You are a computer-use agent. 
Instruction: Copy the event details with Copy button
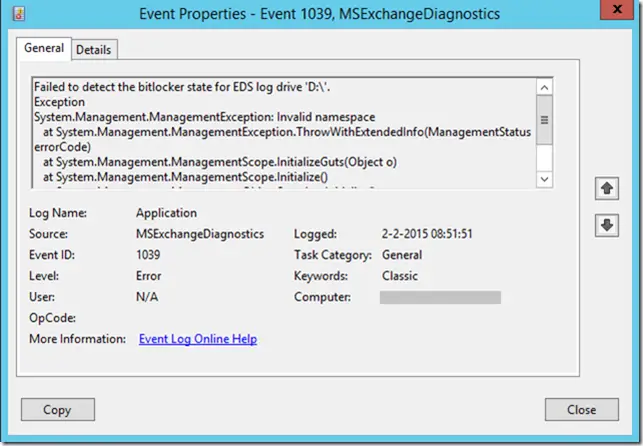point(58,410)
